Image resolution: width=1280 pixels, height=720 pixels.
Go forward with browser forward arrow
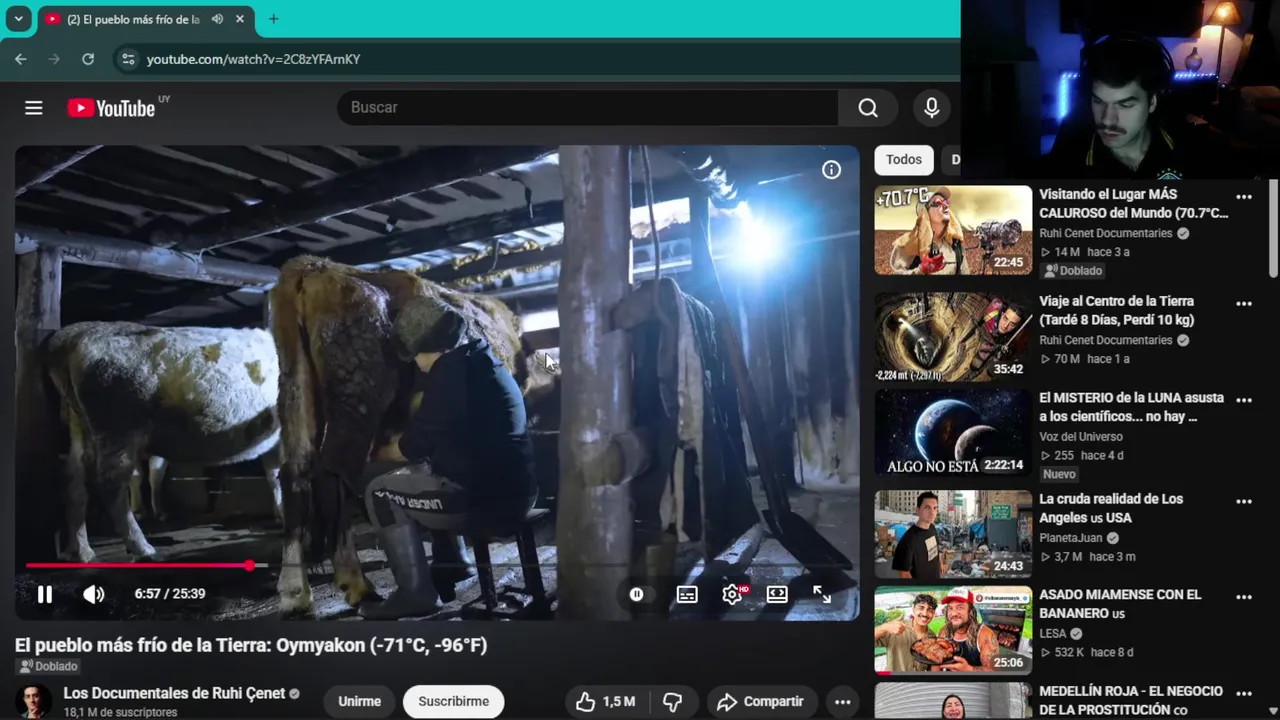54,60
